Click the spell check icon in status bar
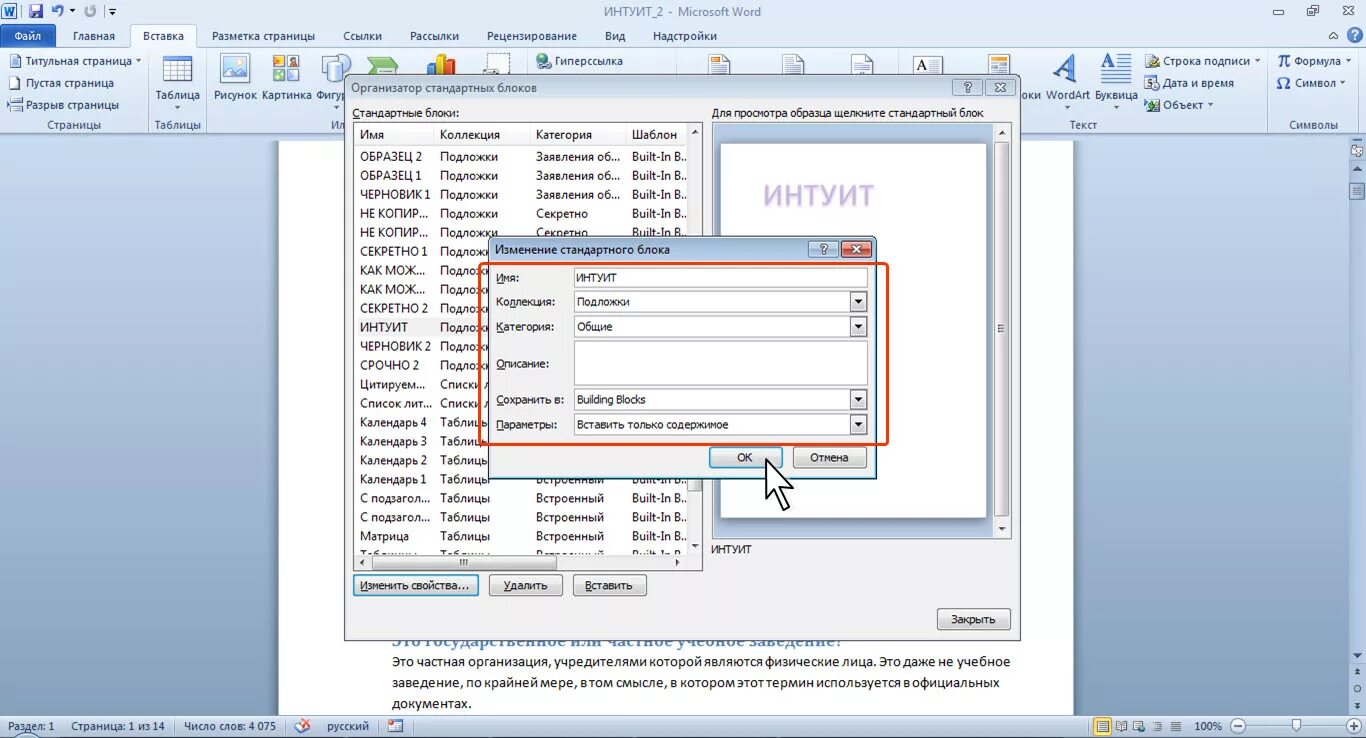1366x738 pixels. click(302, 726)
